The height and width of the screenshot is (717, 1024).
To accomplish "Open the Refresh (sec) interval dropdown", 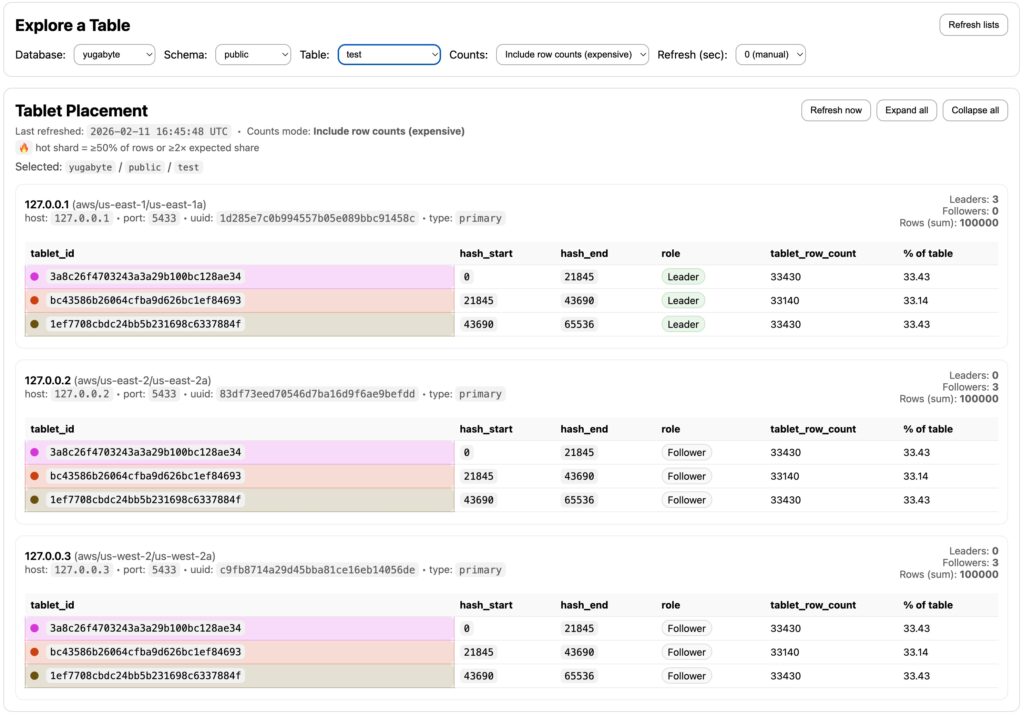I will click(x=770, y=55).
